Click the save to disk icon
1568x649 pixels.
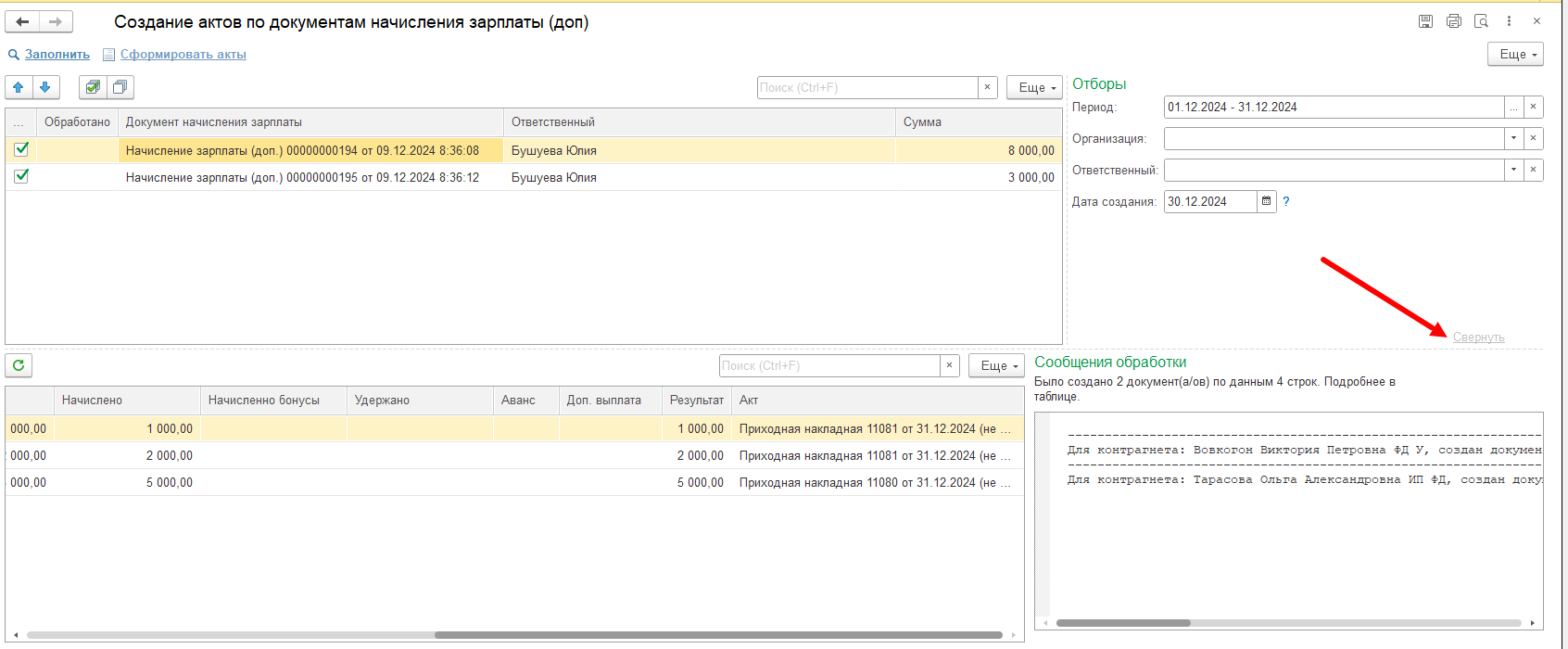[1425, 21]
